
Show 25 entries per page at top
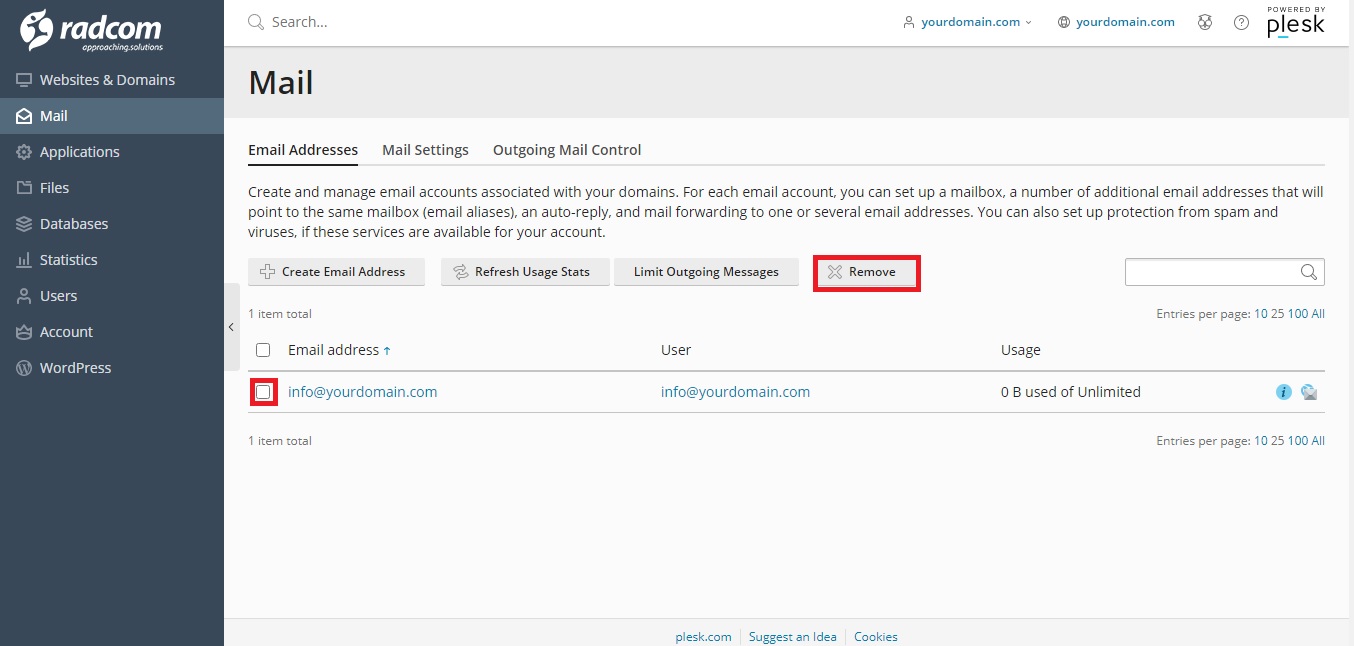pos(1277,314)
